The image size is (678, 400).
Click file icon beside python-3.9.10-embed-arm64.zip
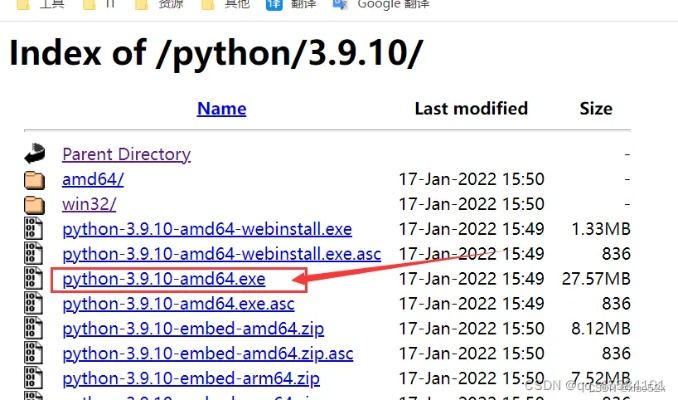35,378
